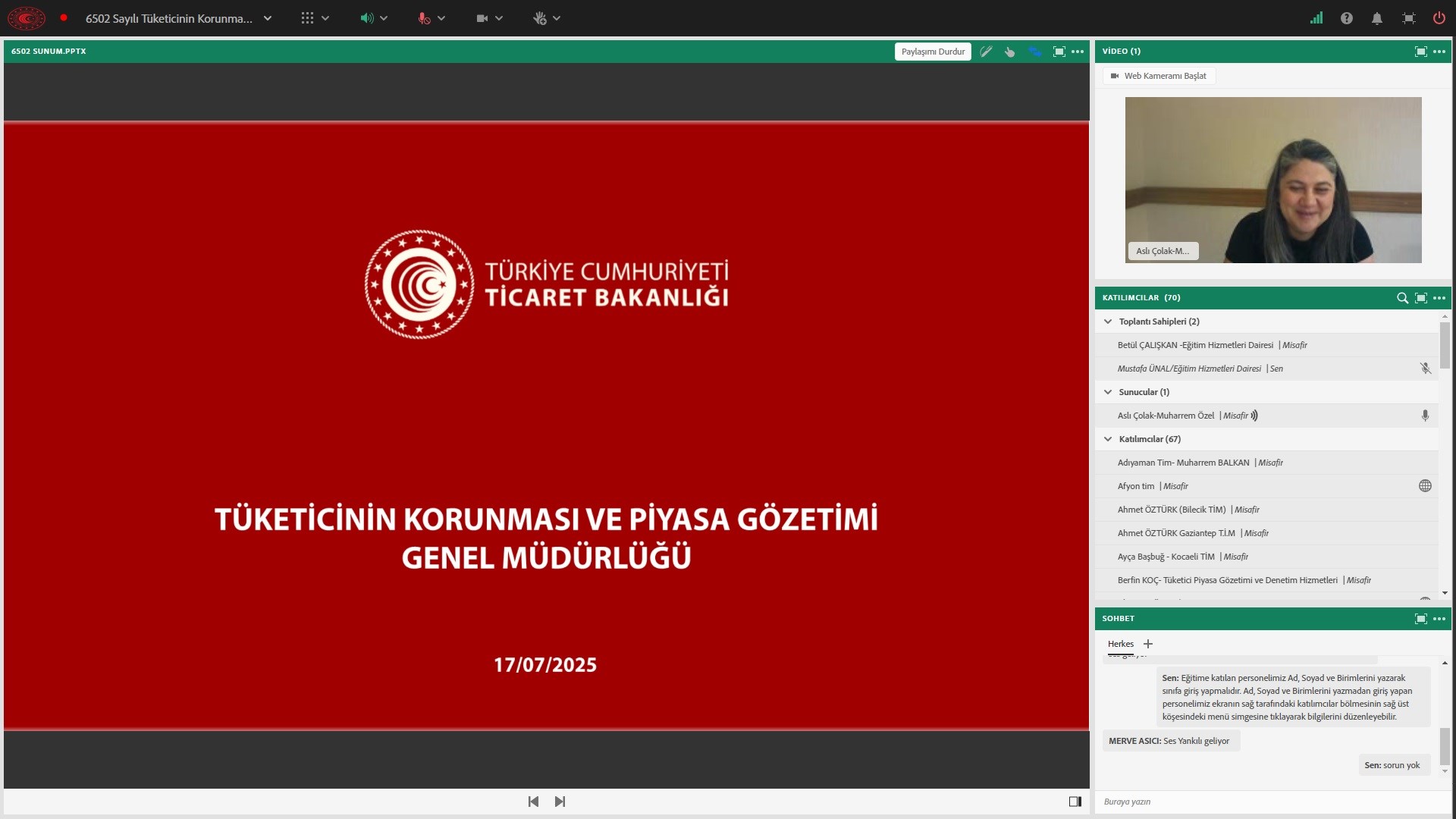Click the Aslı Çolak-M... name label on video
Image resolution: width=1456 pixels, height=819 pixels.
[x=1163, y=251]
